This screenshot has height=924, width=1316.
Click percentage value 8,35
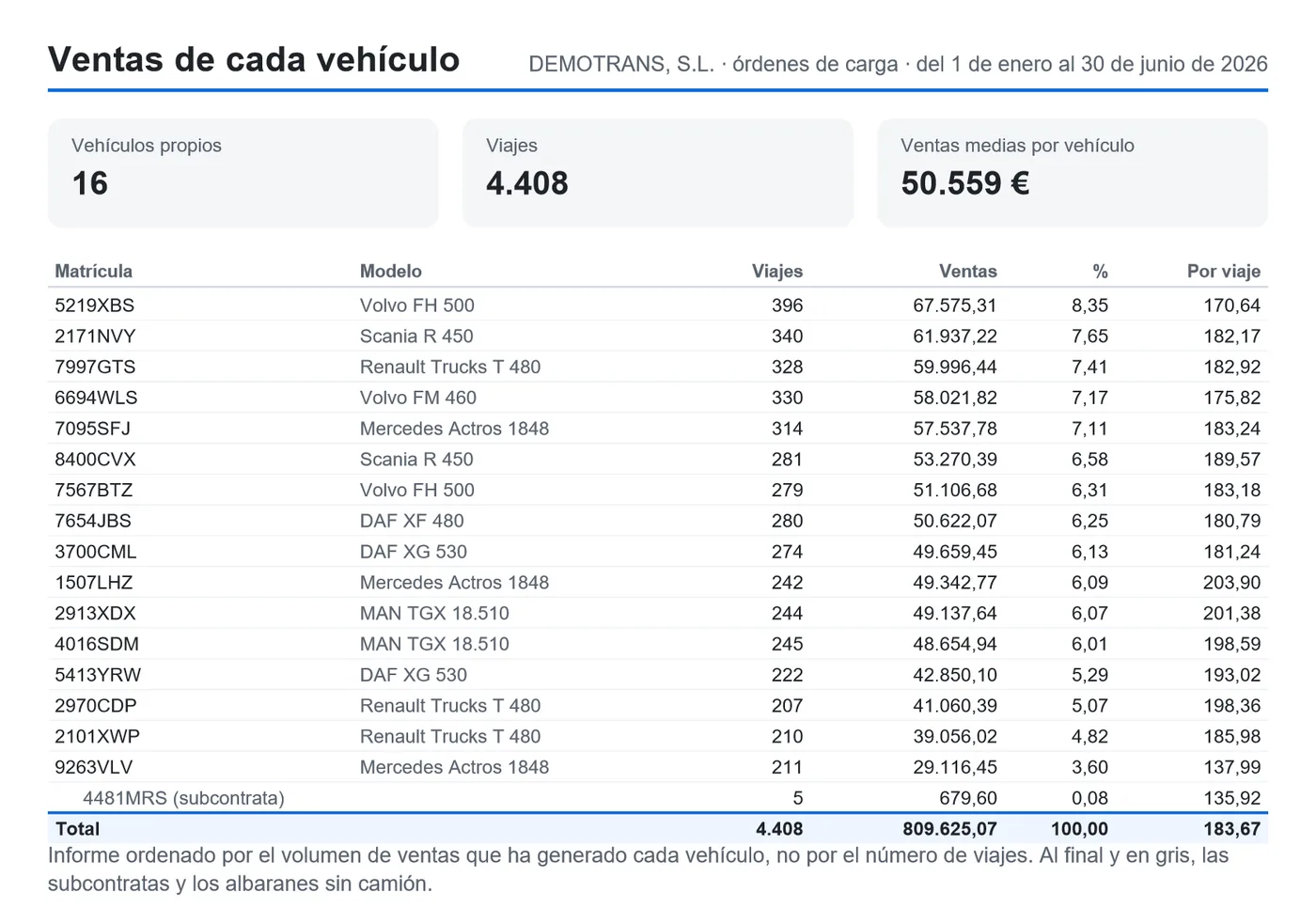(x=1089, y=305)
